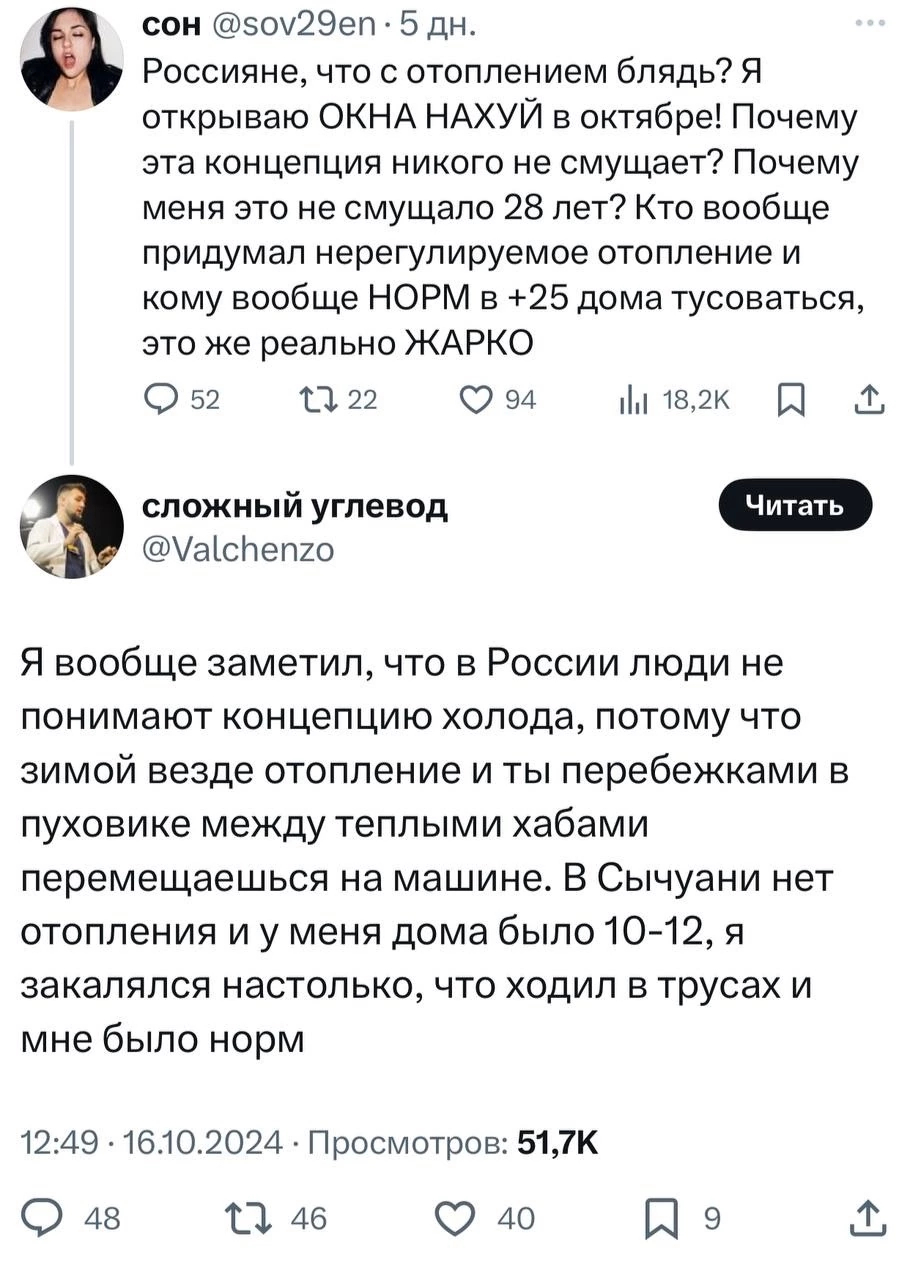Bookmark the original сон tweet
Screen dimensions: 910x1280
coord(789,401)
